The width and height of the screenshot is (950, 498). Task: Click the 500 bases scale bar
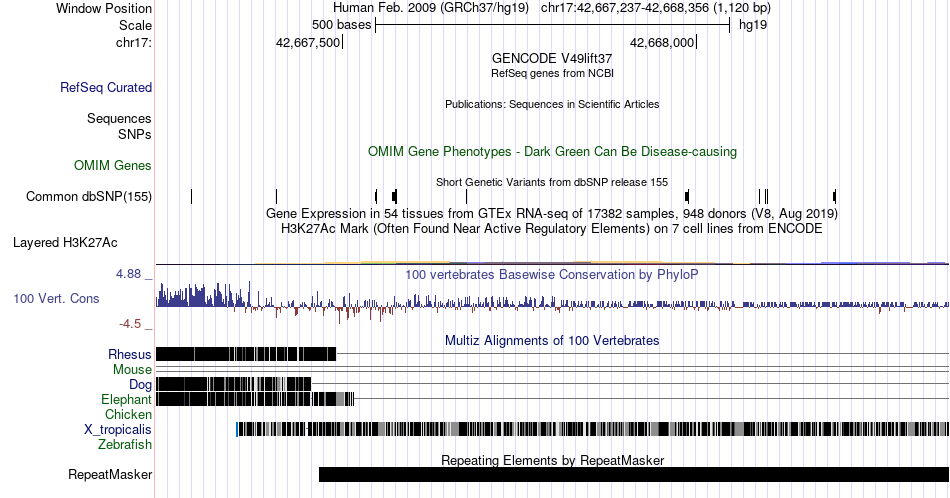pyautogui.click(x=552, y=25)
